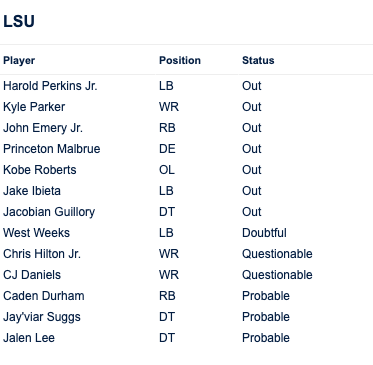
Task: Click player name Caden Durham
Action: (x=44, y=296)
